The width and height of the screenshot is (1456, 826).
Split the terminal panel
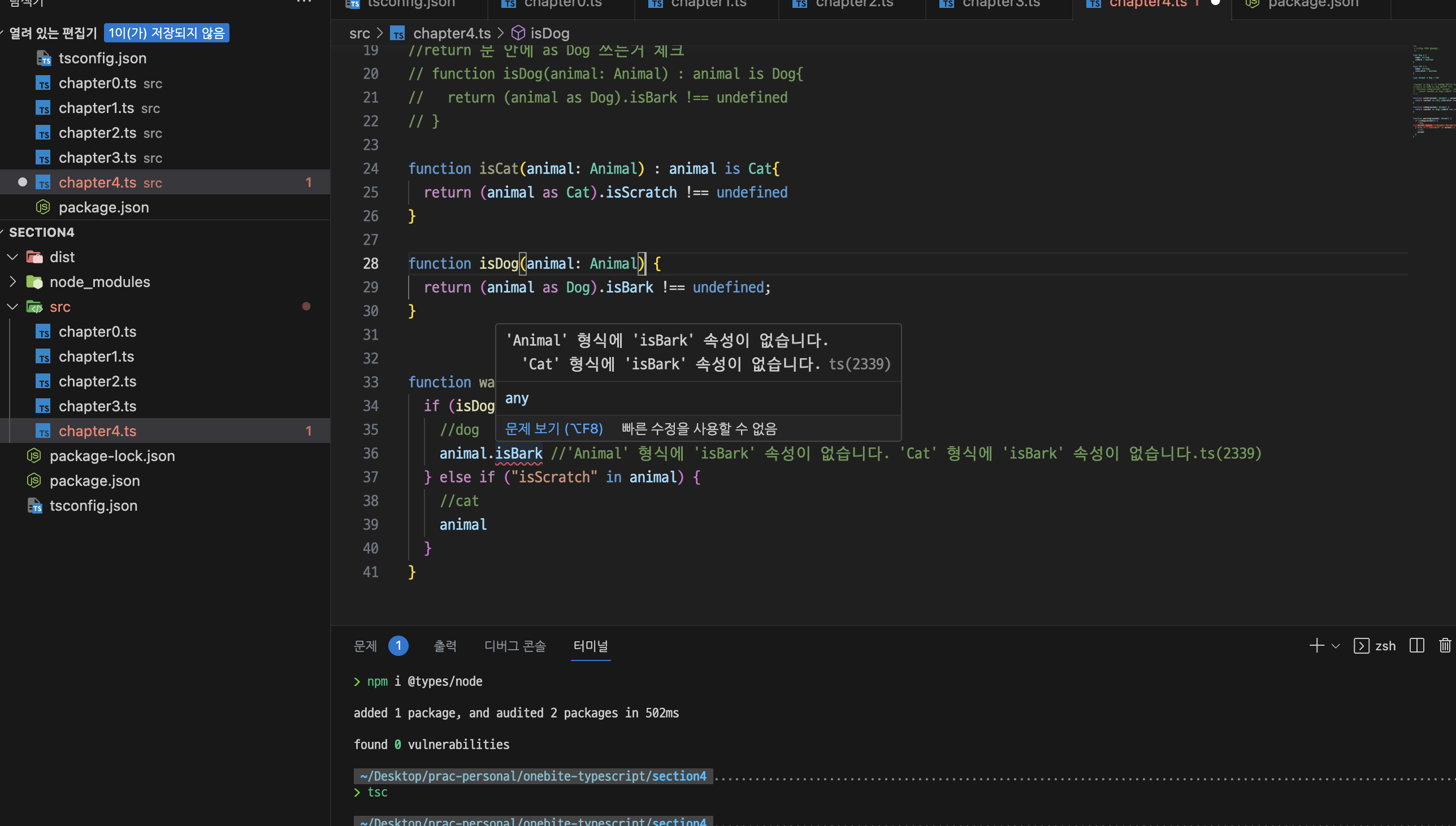coord(1417,646)
